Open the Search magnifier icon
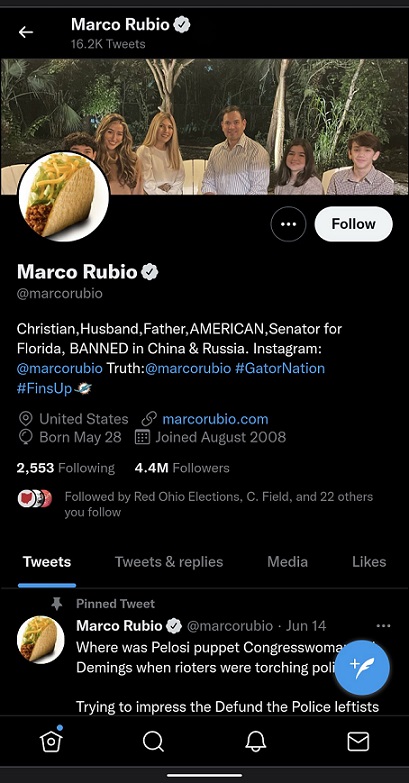The width and height of the screenshot is (409, 783). point(153,741)
